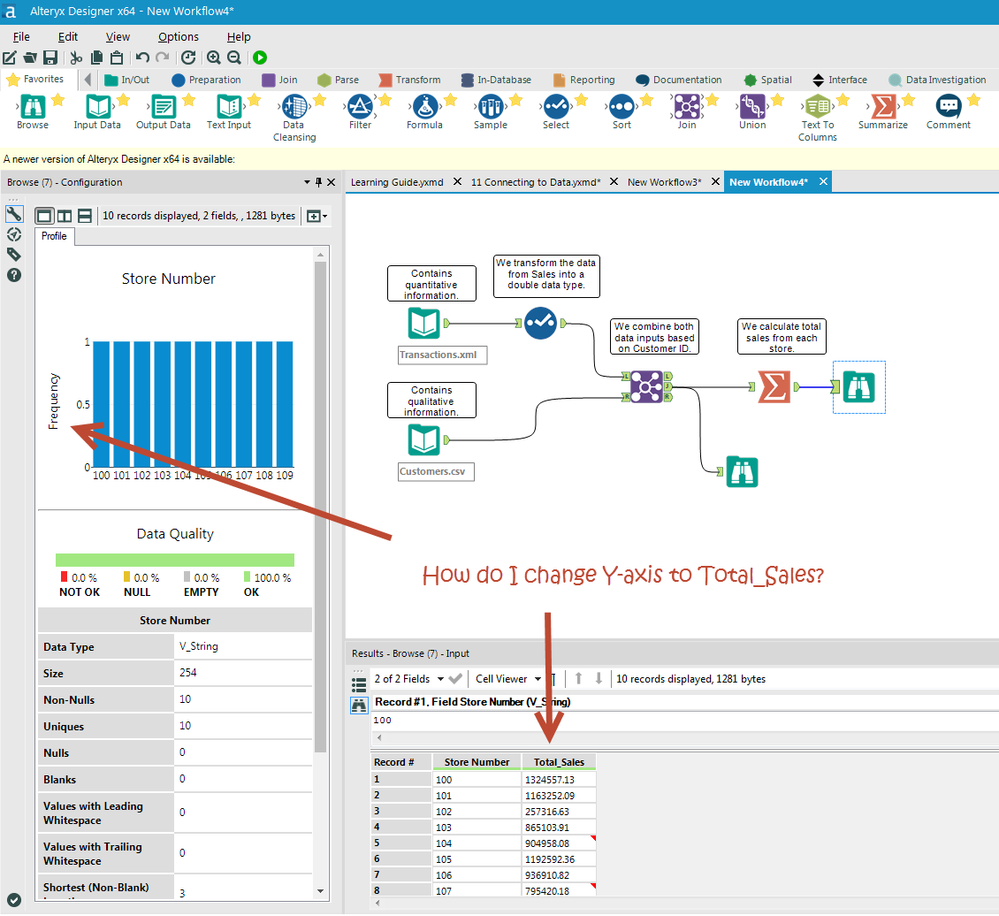Click the Browse tool in Favorites palette
999x916 pixels.
32,107
